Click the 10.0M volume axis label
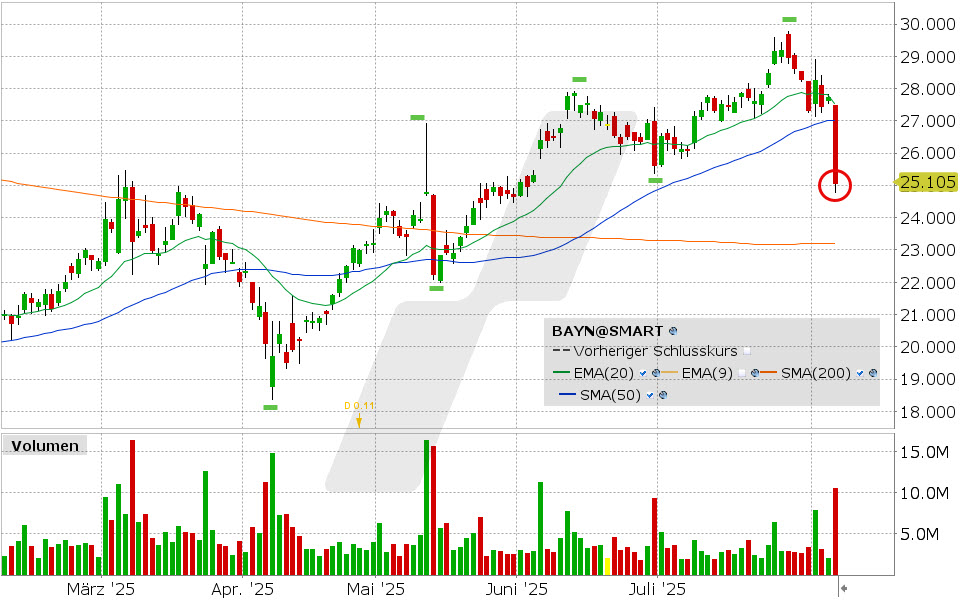 924,493
